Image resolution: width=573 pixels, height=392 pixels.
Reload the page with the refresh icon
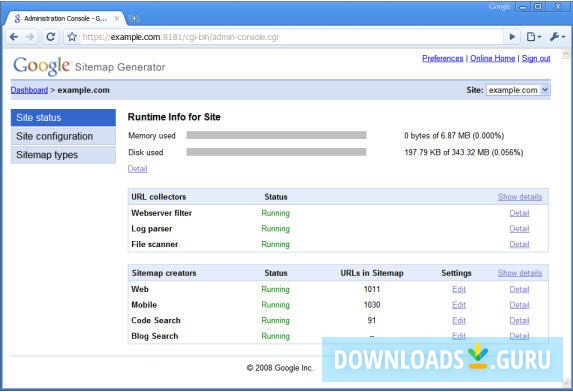[x=50, y=37]
